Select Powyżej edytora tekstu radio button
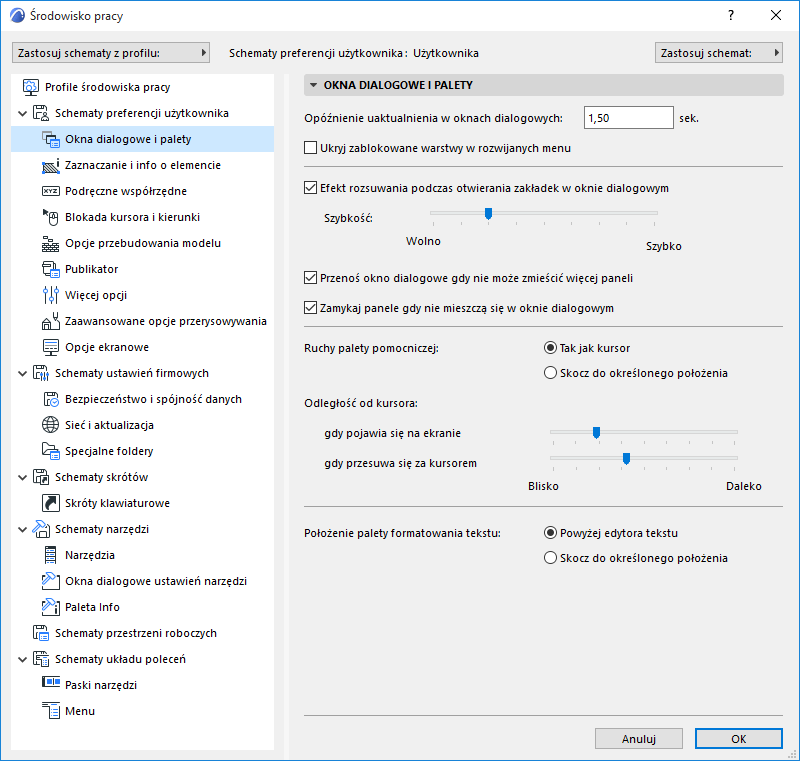 point(550,533)
